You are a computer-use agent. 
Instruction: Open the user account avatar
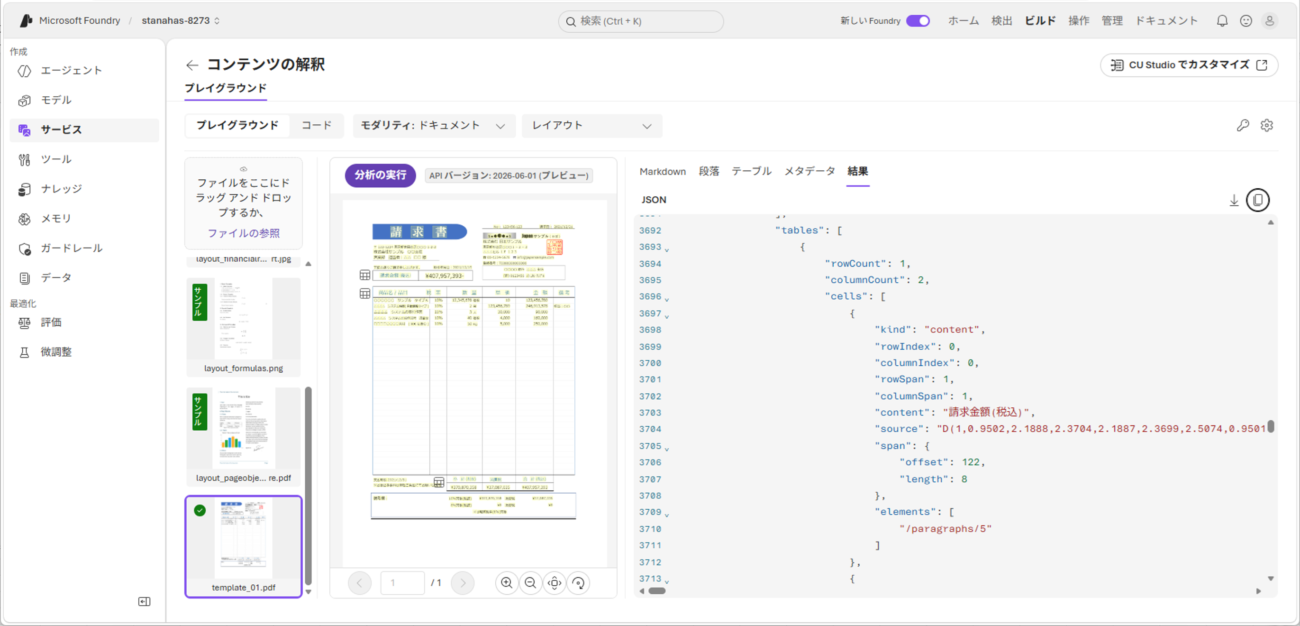coord(1270,21)
